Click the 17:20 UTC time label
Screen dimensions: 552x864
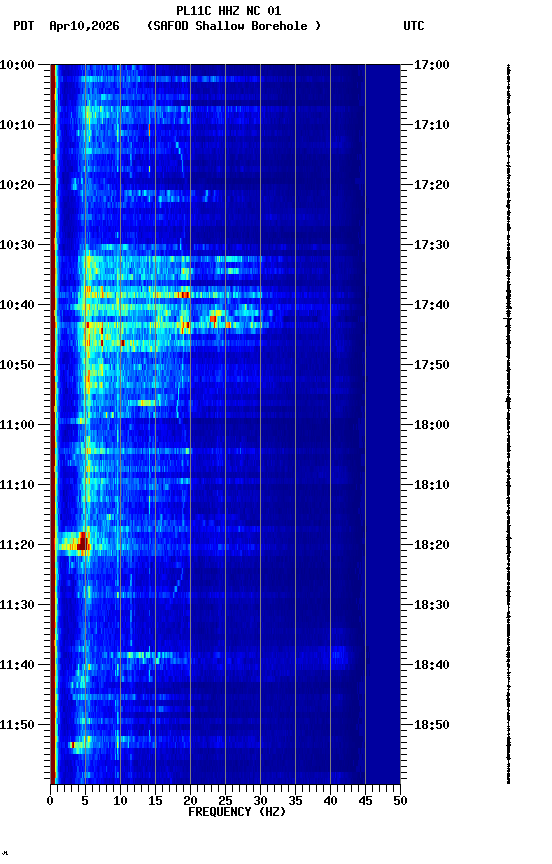[x=432, y=185]
